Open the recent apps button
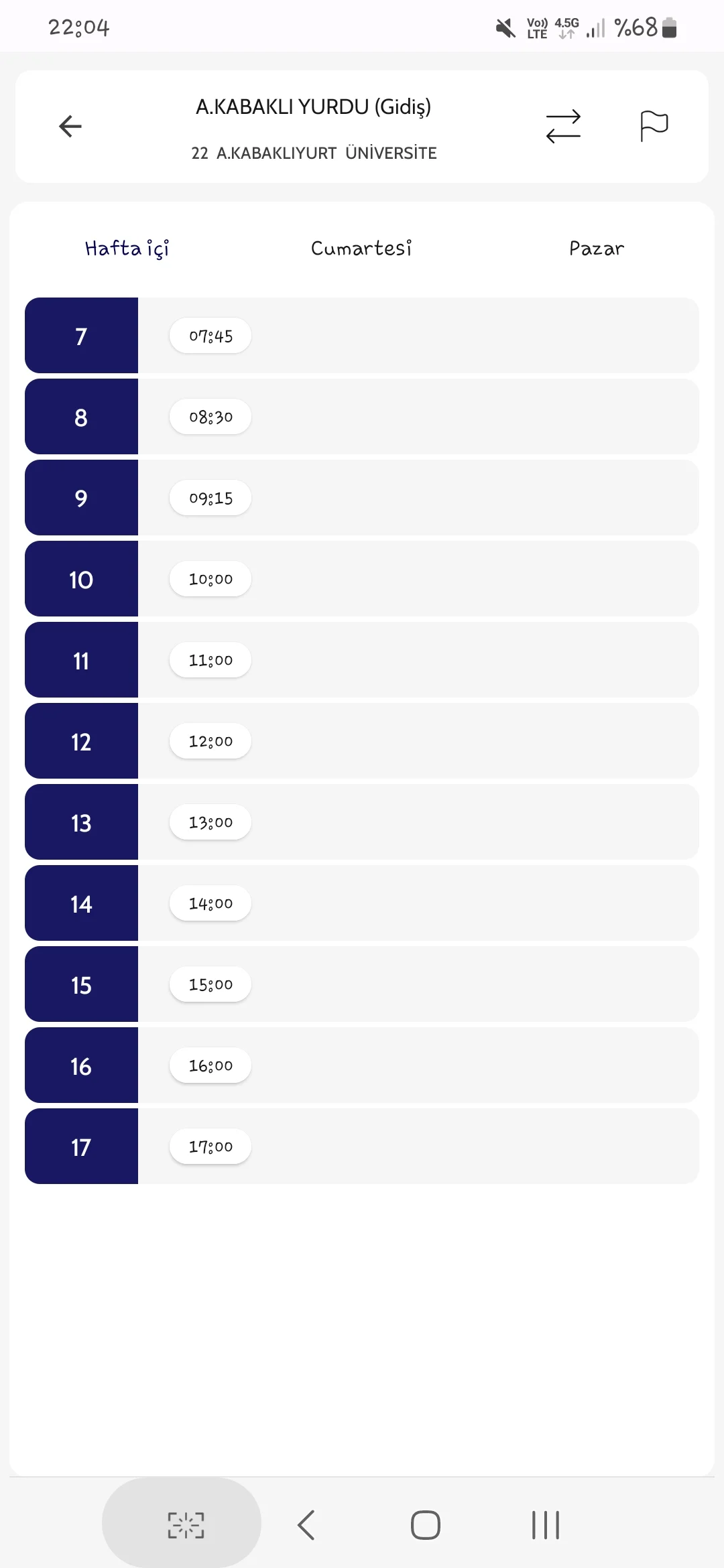Image resolution: width=724 pixels, height=1568 pixels. click(x=546, y=1525)
